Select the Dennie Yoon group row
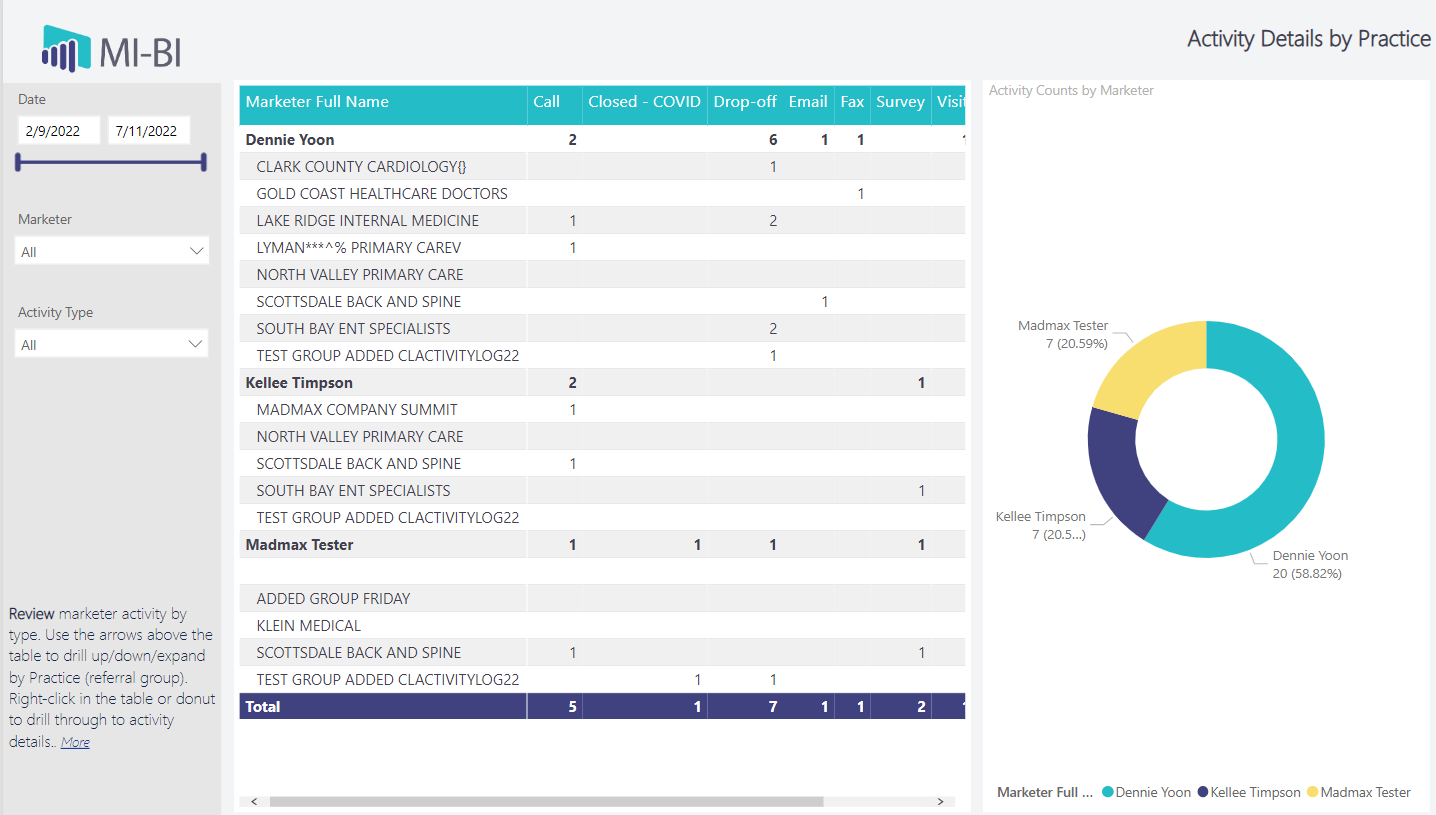1436x815 pixels. pos(290,140)
